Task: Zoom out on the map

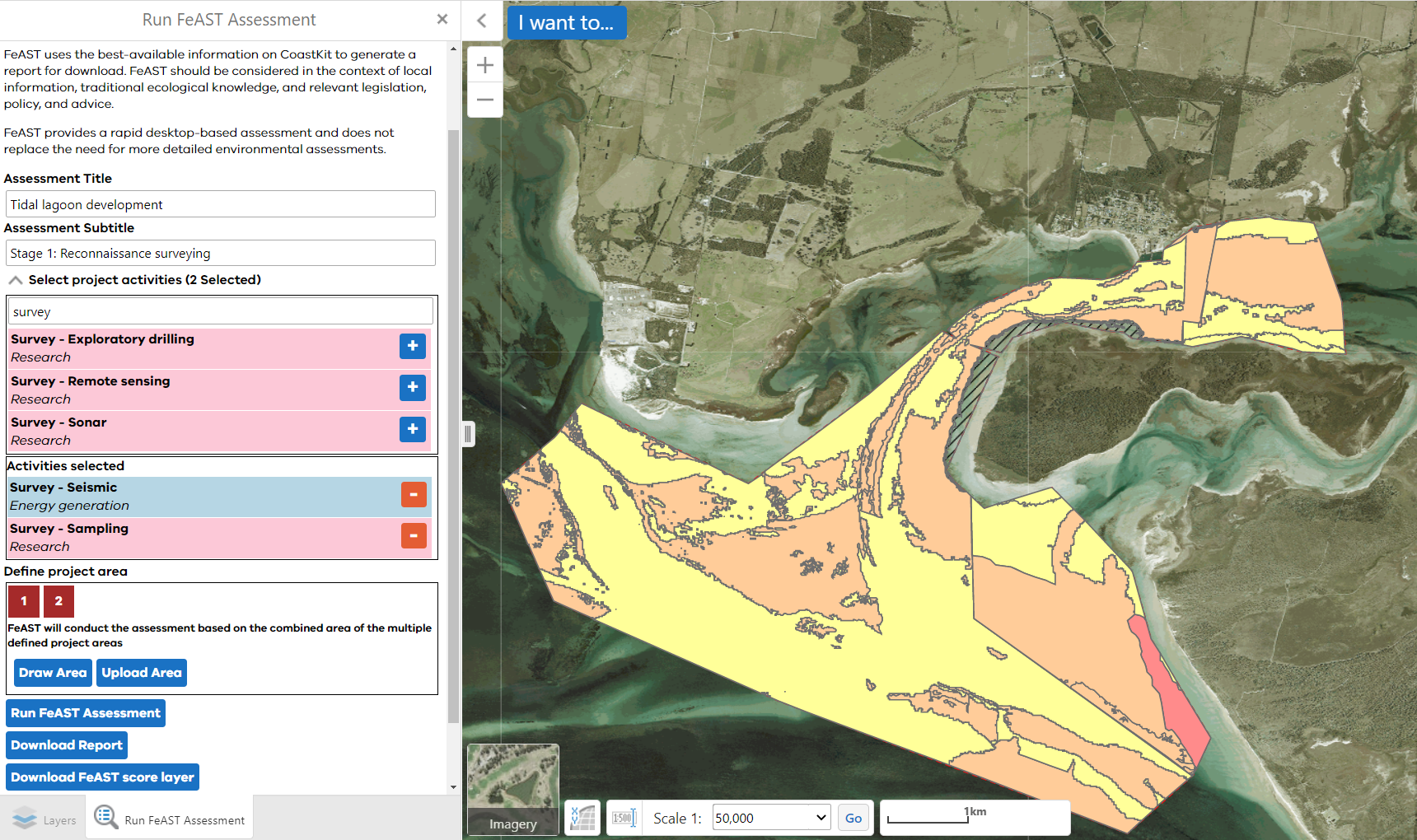Action: click(485, 100)
